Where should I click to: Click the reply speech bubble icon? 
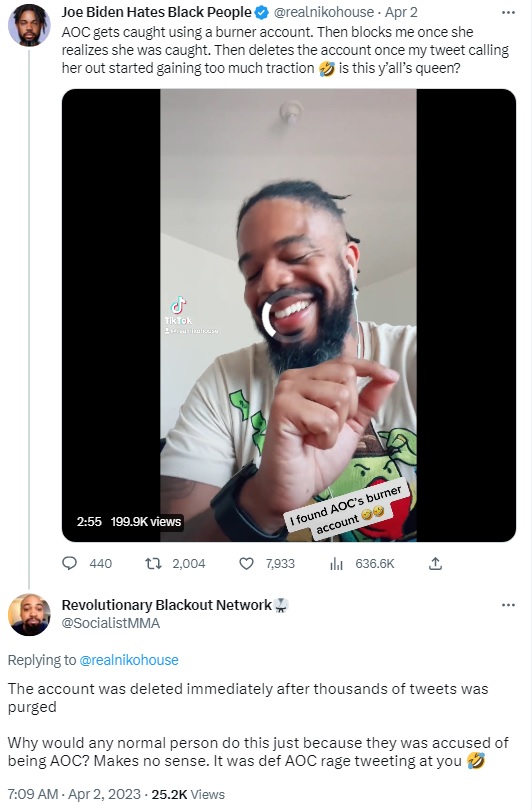point(69,563)
